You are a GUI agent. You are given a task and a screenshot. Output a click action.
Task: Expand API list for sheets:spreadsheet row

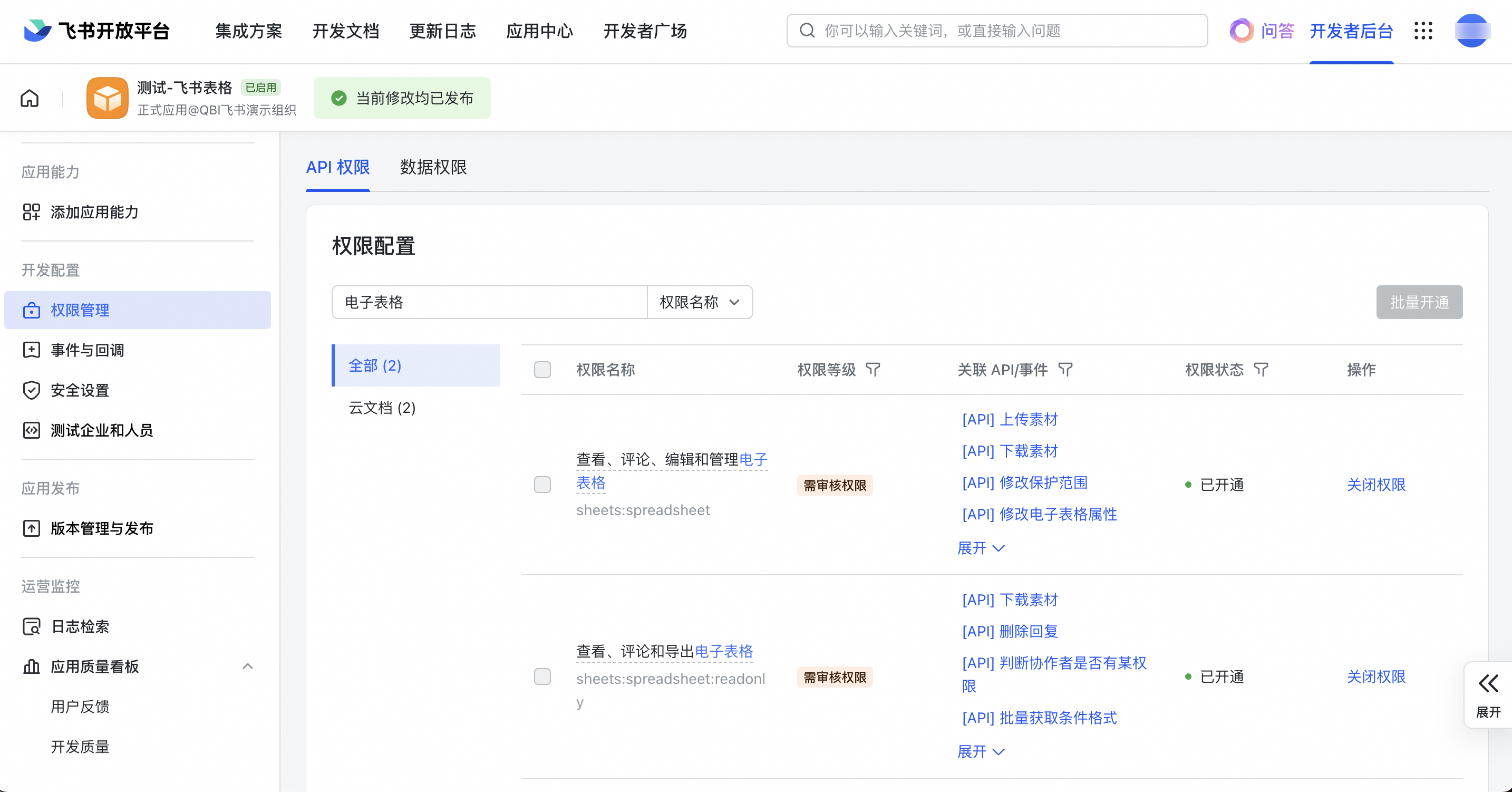(x=981, y=548)
